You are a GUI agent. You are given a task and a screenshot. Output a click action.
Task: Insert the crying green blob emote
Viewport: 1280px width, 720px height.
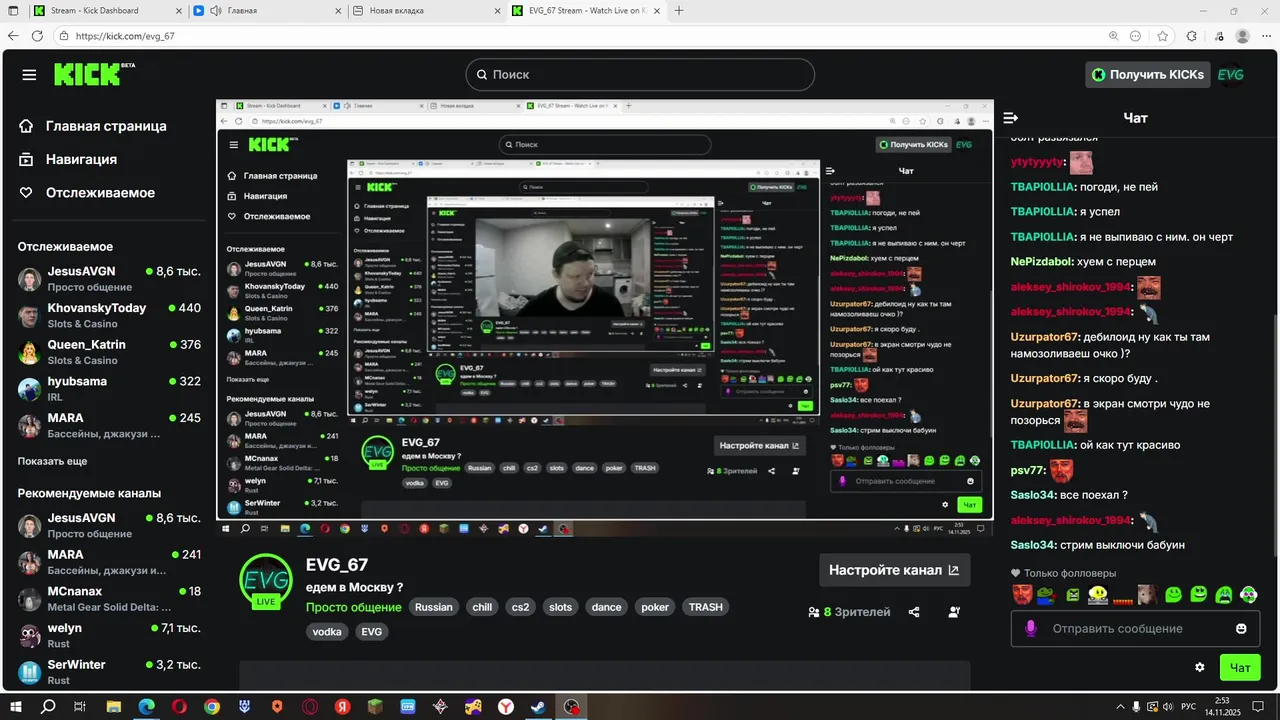[x=1224, y=594]
